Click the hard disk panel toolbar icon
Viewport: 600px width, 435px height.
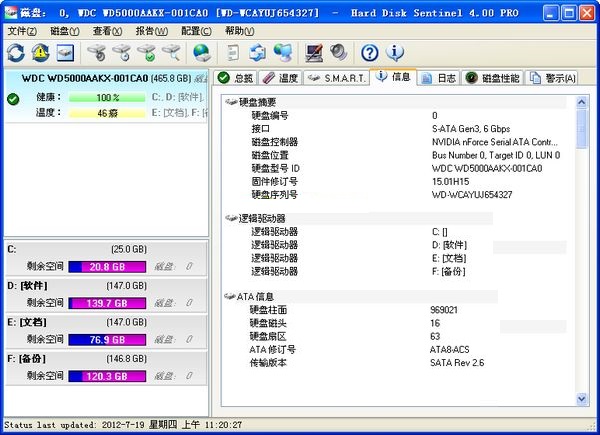[65, 52]
